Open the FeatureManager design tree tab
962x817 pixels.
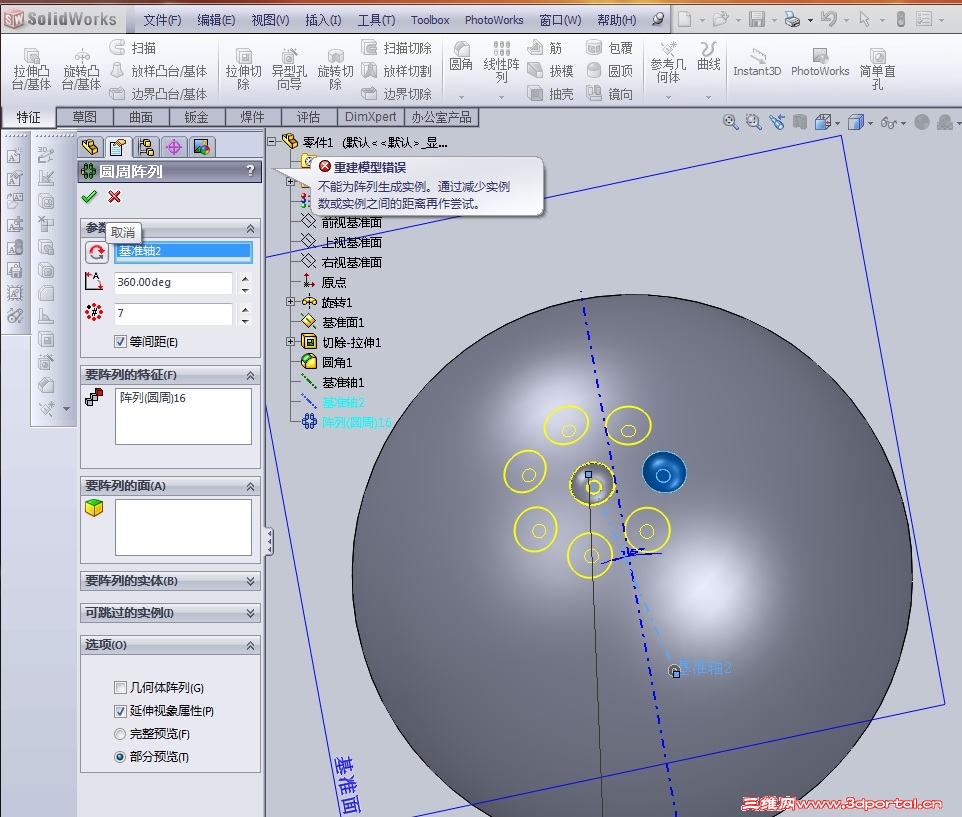90,147
